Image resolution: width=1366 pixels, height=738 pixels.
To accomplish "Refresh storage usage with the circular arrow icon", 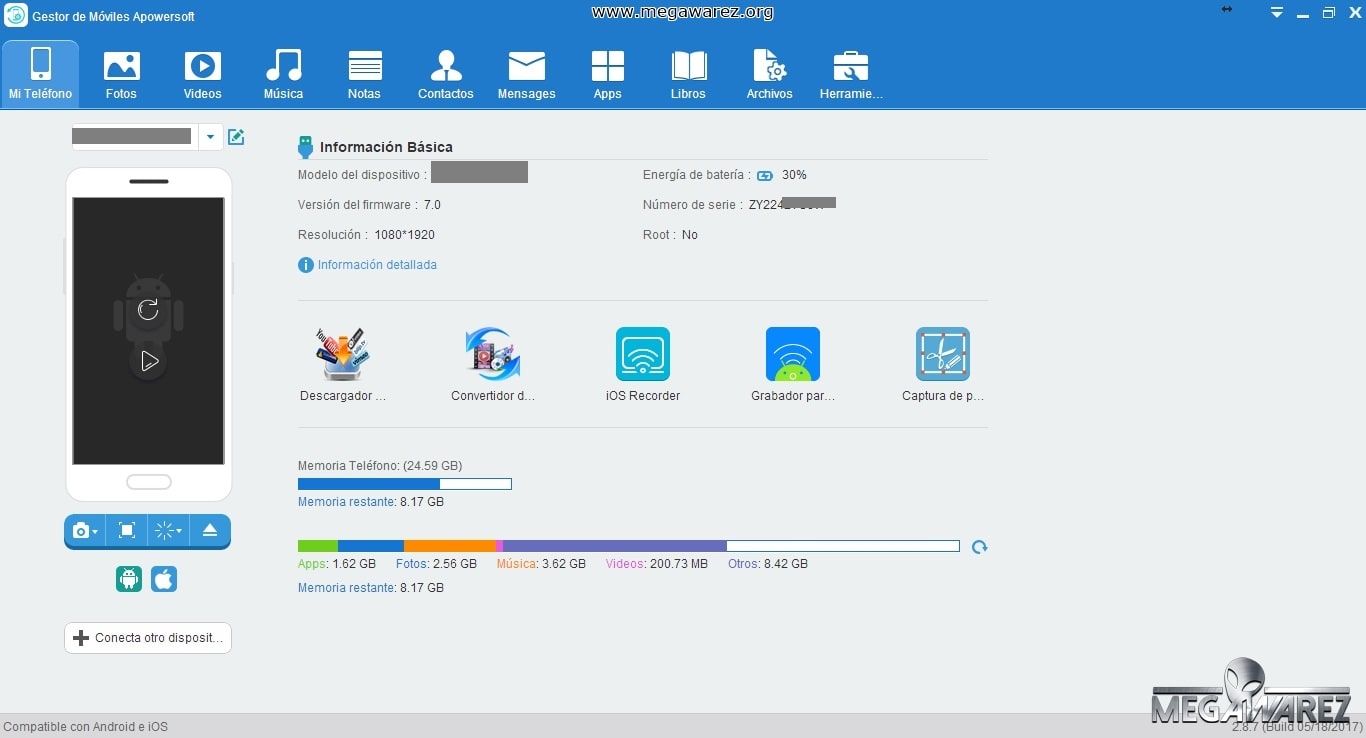I will tap(980, 547).
